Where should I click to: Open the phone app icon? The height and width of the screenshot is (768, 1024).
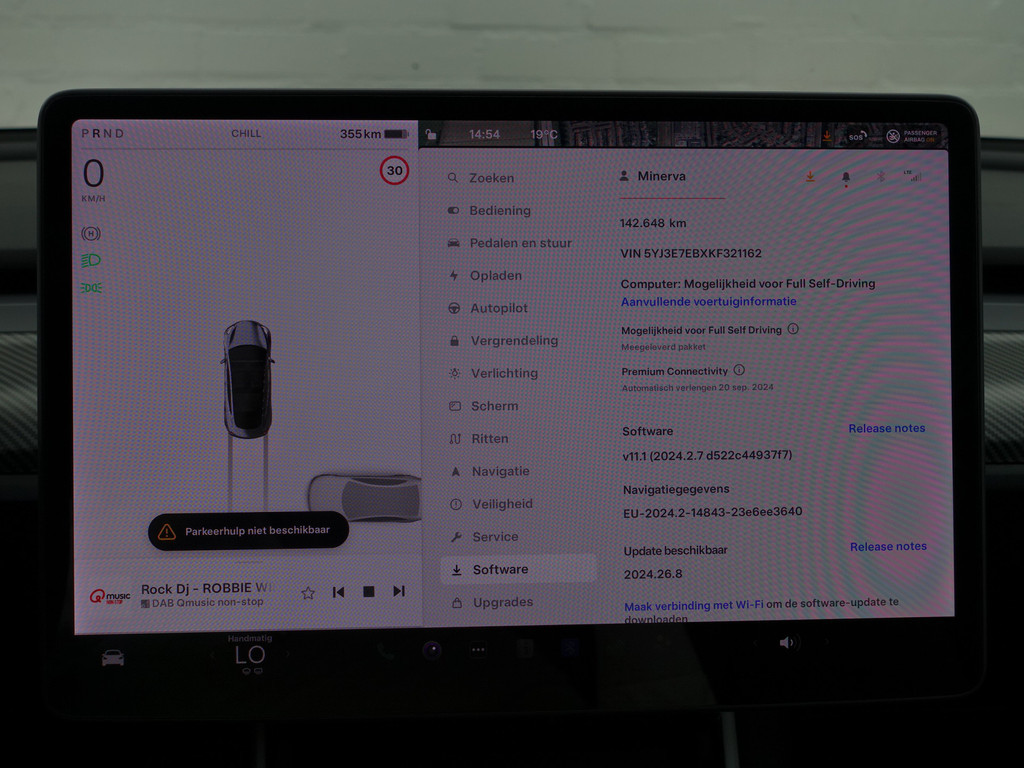click(x=386, y=651)
